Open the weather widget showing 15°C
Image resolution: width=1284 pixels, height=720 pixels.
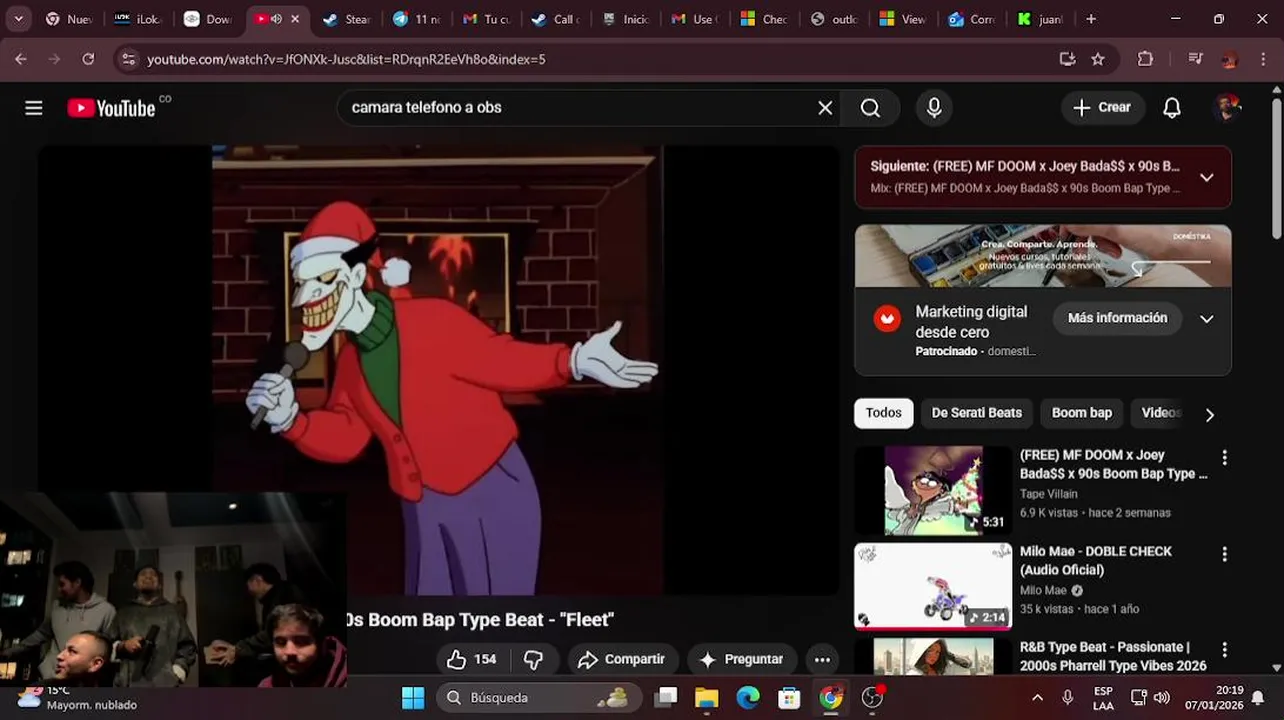click(x=78, y=697)
